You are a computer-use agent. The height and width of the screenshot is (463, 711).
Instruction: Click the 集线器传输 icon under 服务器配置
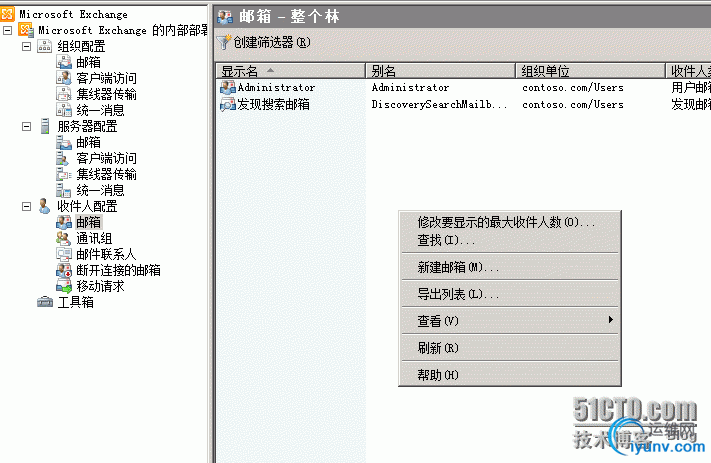coord(64,174)
